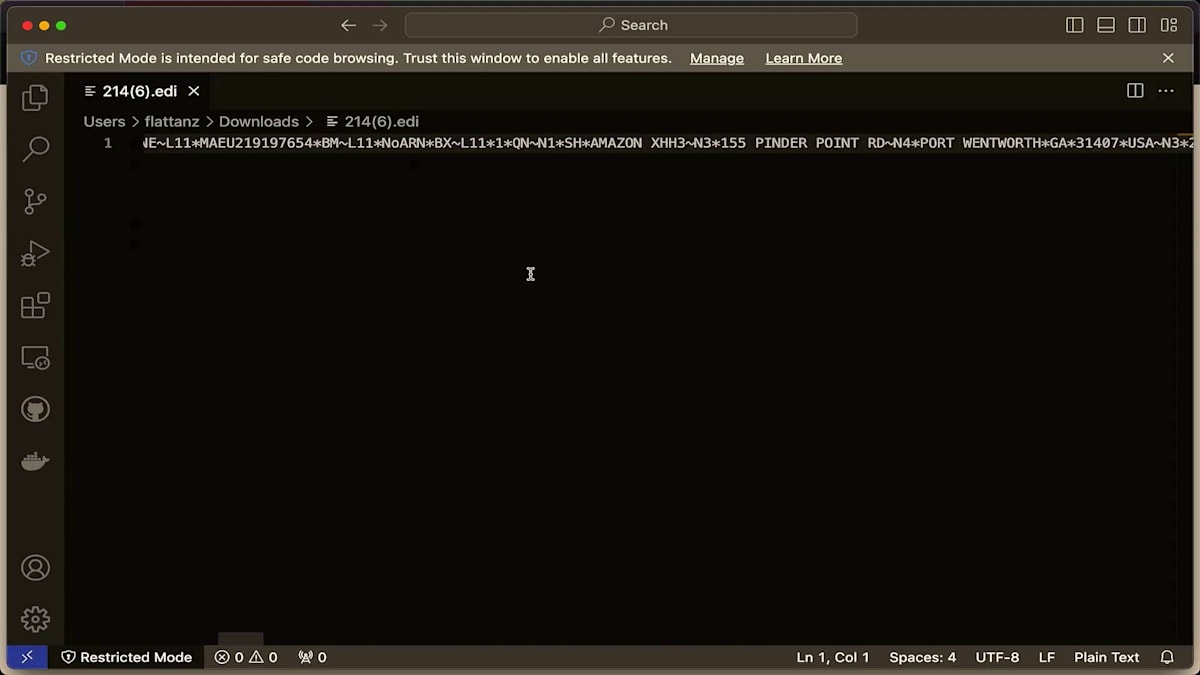Image resolution: width=1200 pixels, height=675 pixels.
Task: Open the notifications bell
Action: [x=1167, y=657]
